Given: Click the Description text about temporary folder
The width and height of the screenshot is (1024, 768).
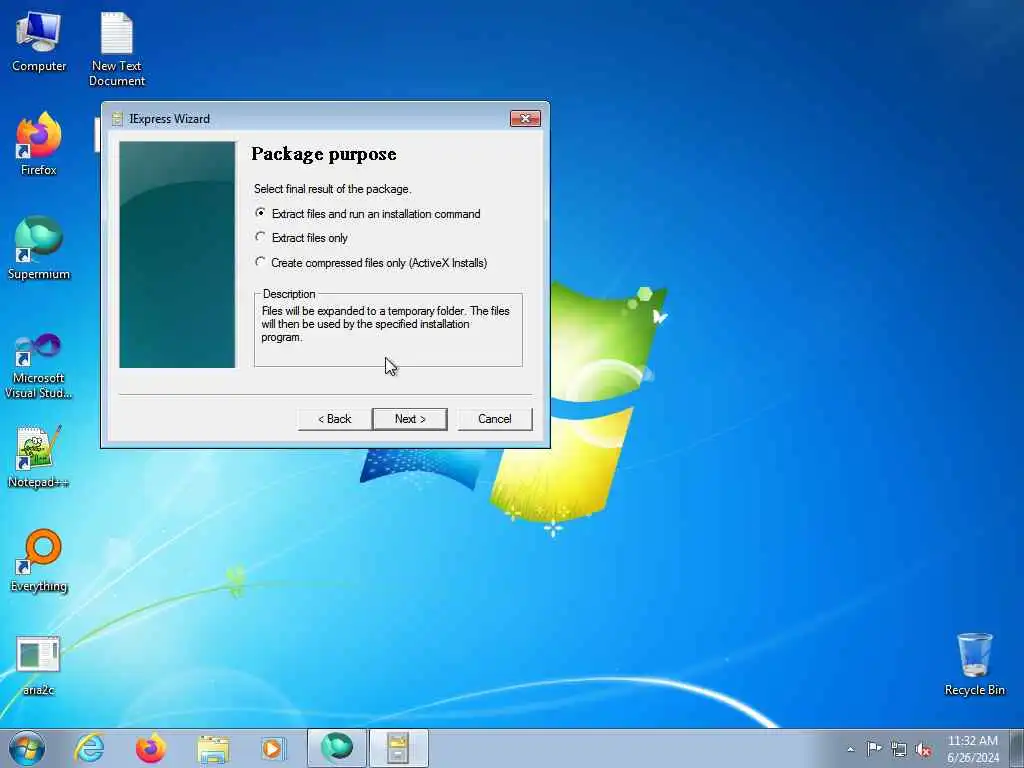Looking at the screenshot, I should tap(385, 324).
